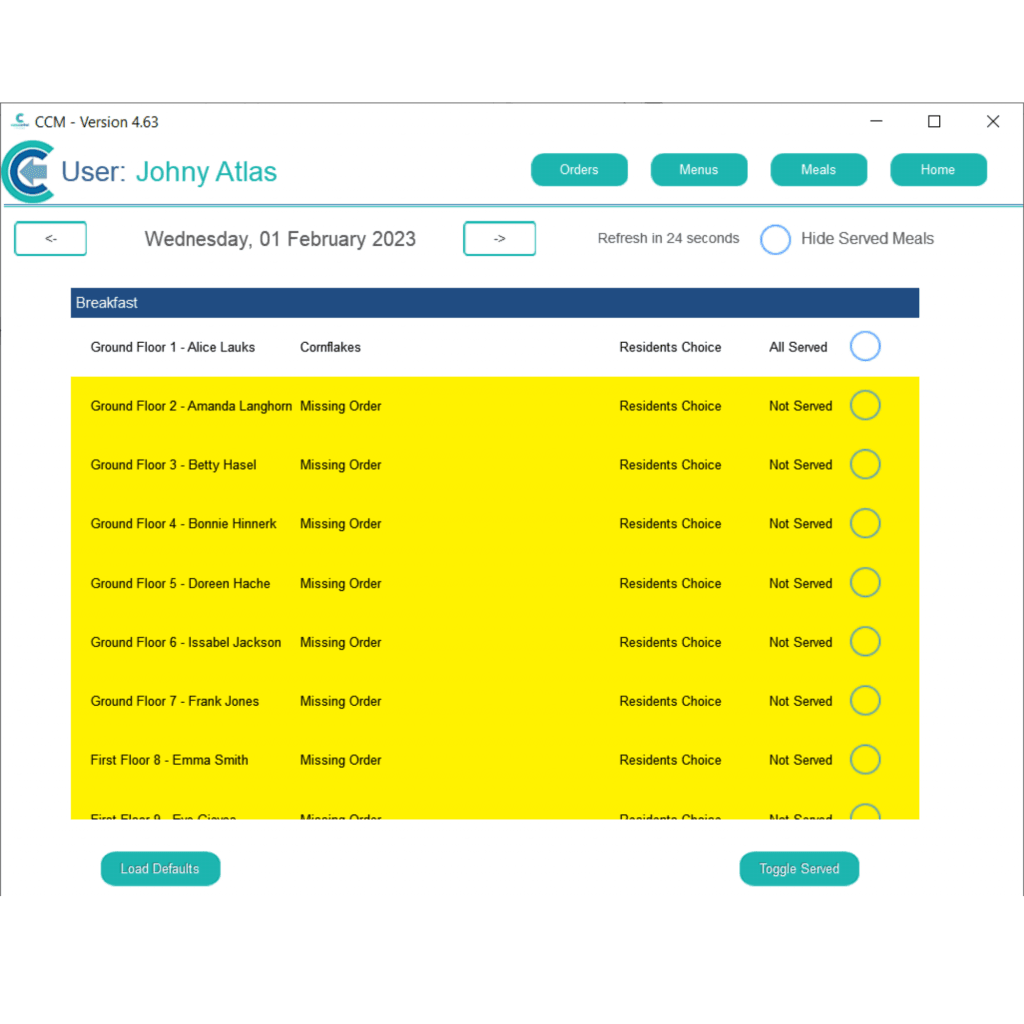Image resolution: width=1024 pixels, height=1024 pixels.
Task: Go to the Home page
Action: pyautogui.click(x=938, y=170)
